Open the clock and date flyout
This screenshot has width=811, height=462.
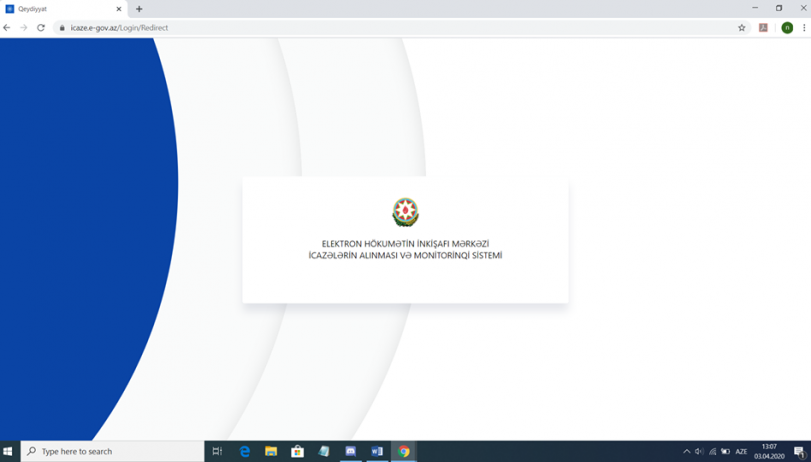[x=769, y=451]
